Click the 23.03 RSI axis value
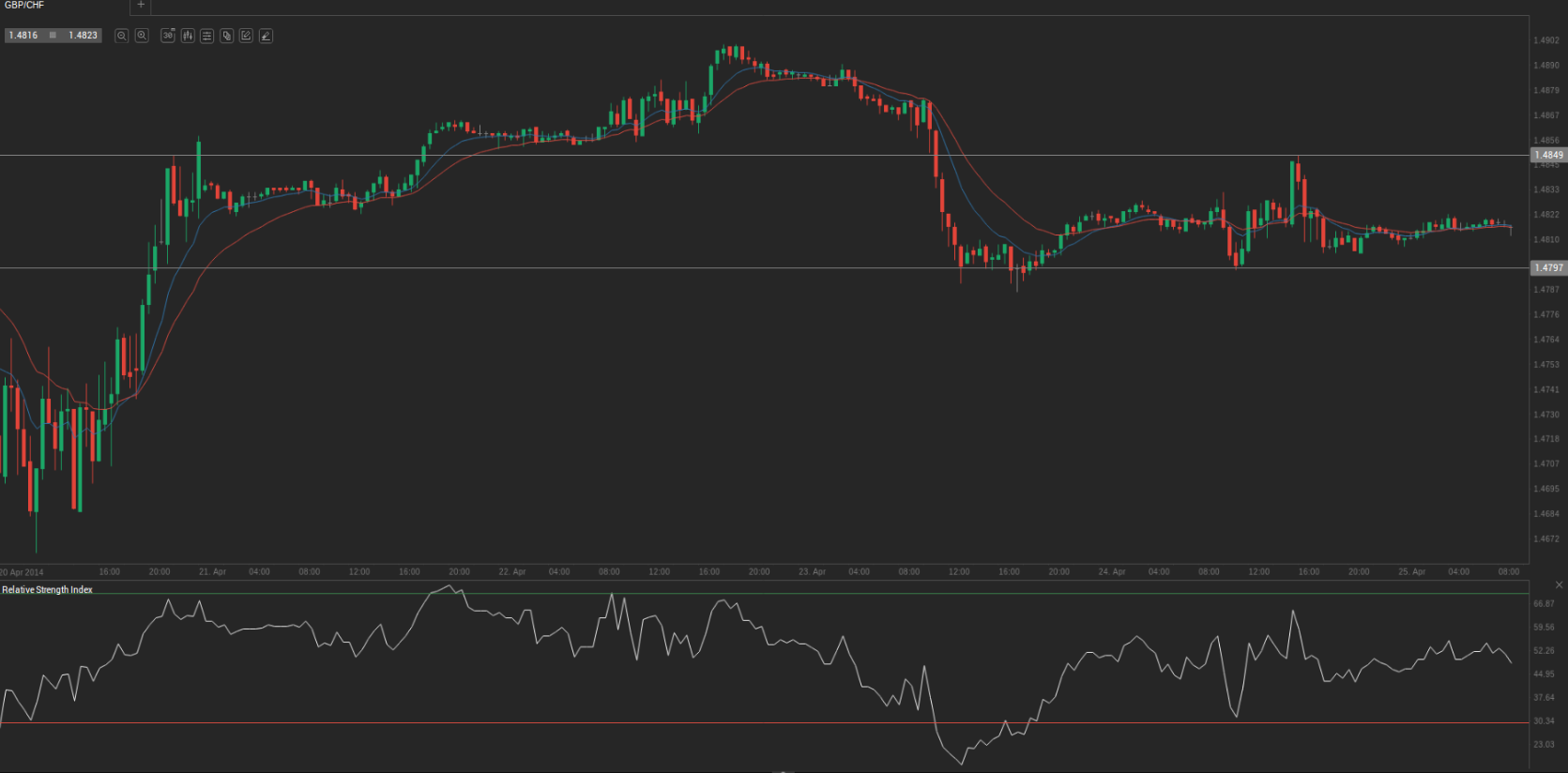1568x773 pixels. tap(1544, 745)
